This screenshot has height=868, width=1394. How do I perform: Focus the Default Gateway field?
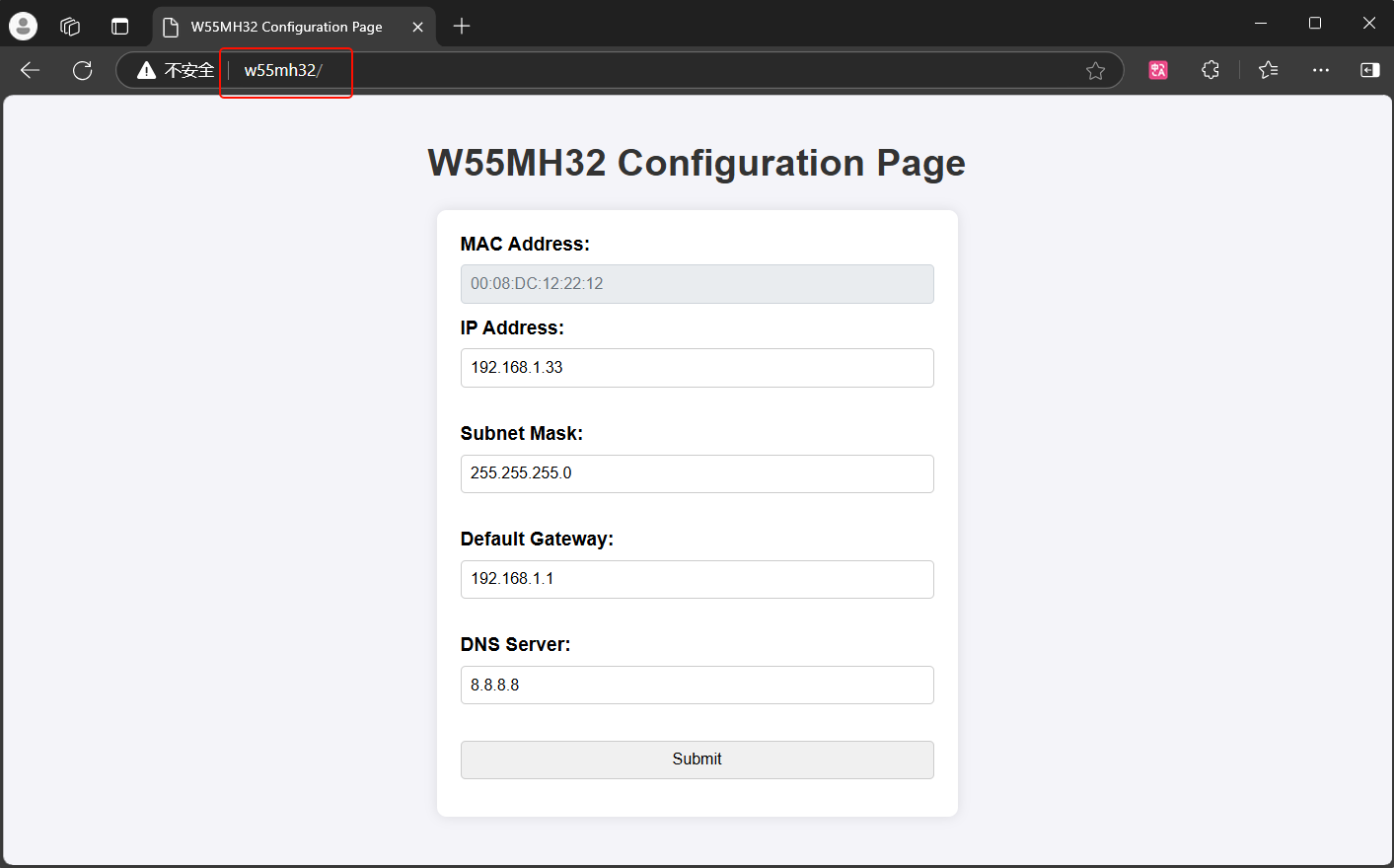tap(697, 579)
